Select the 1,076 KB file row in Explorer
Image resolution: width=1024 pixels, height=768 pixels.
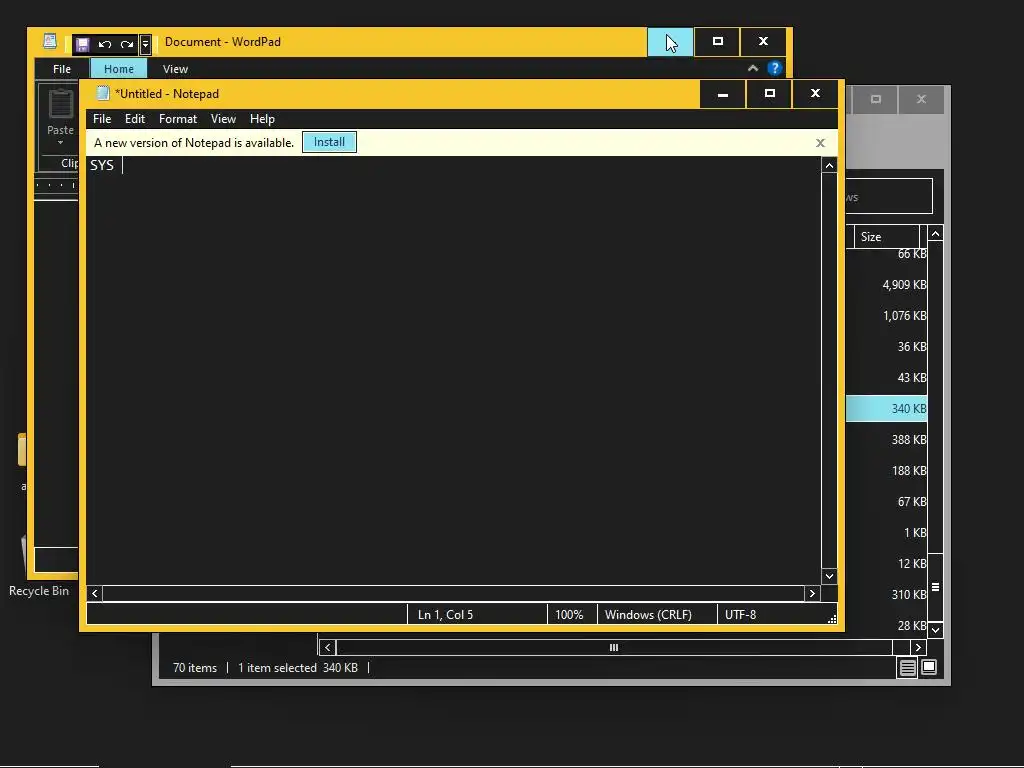886,315
